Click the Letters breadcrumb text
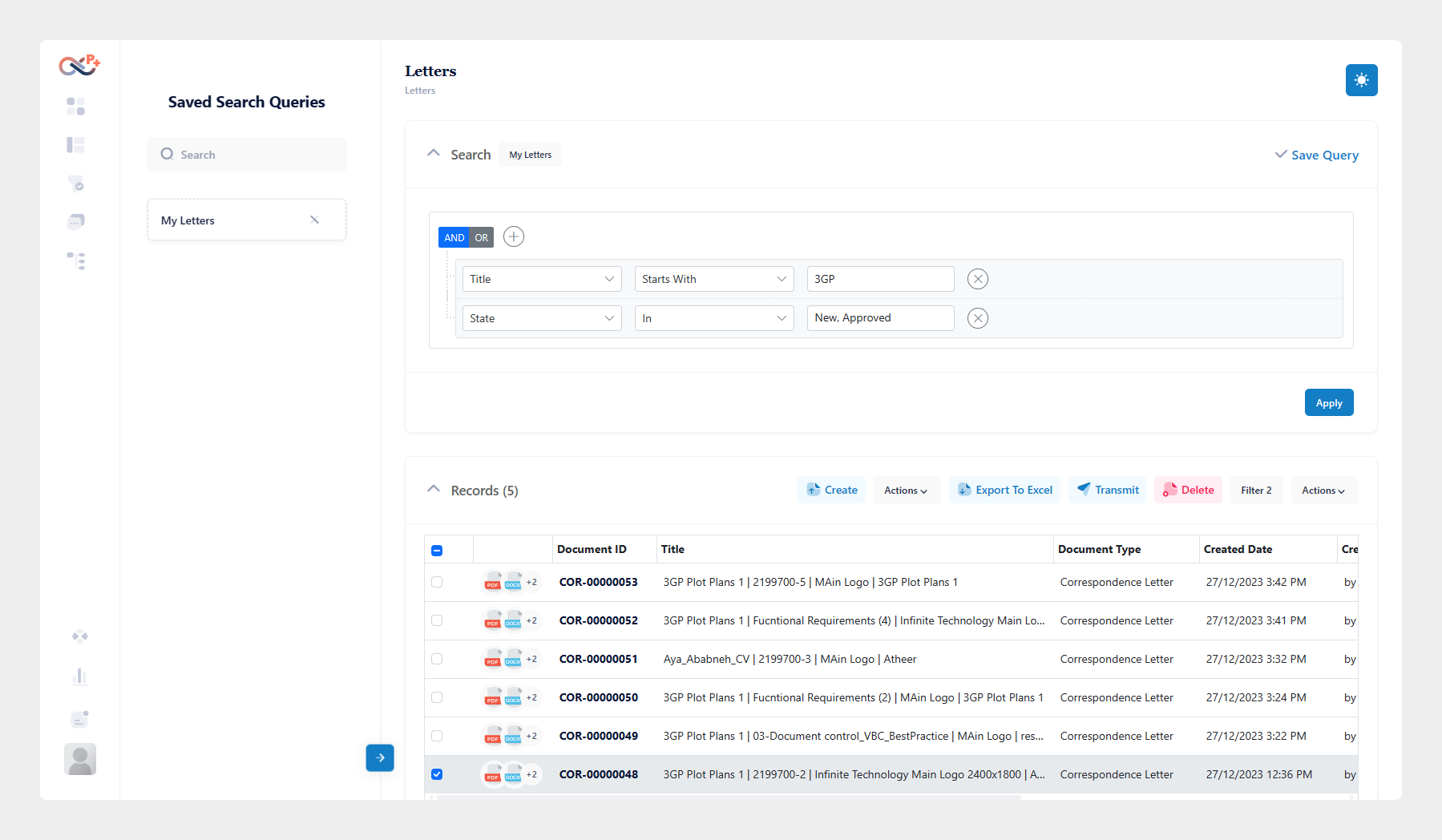Viewport: 1442px width, 840px height. tap(420, 91)
